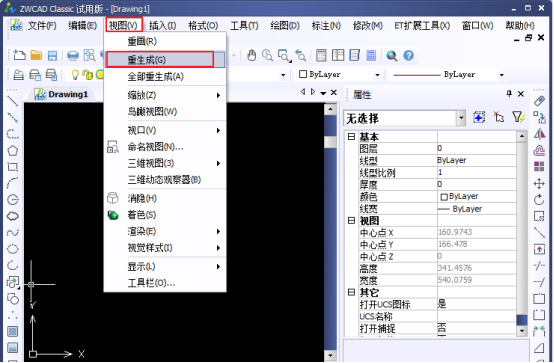Click the Find magnifier icon
Viewport: 554px width, 363px height.
pyautogui.click(x=391, y=55)
